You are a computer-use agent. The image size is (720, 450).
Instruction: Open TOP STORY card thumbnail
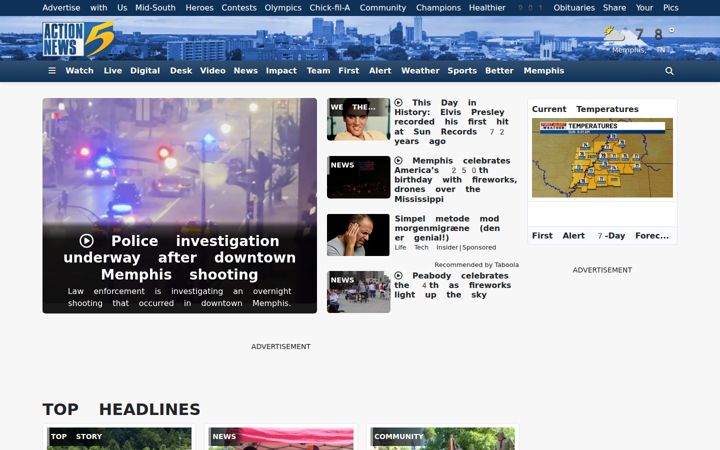click(x=119, y=439)
